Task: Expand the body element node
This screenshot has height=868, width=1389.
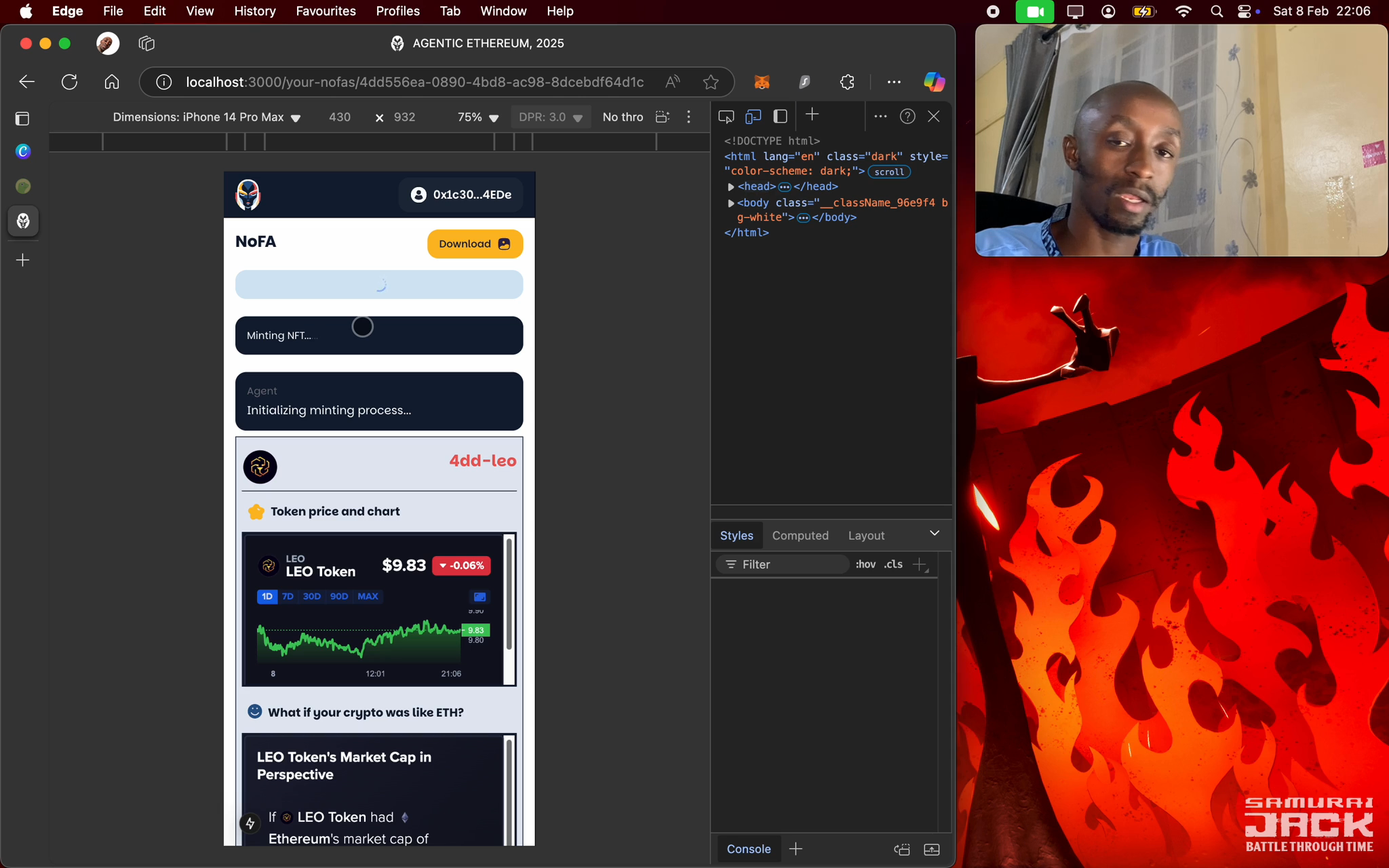Action: pos(730,203)
